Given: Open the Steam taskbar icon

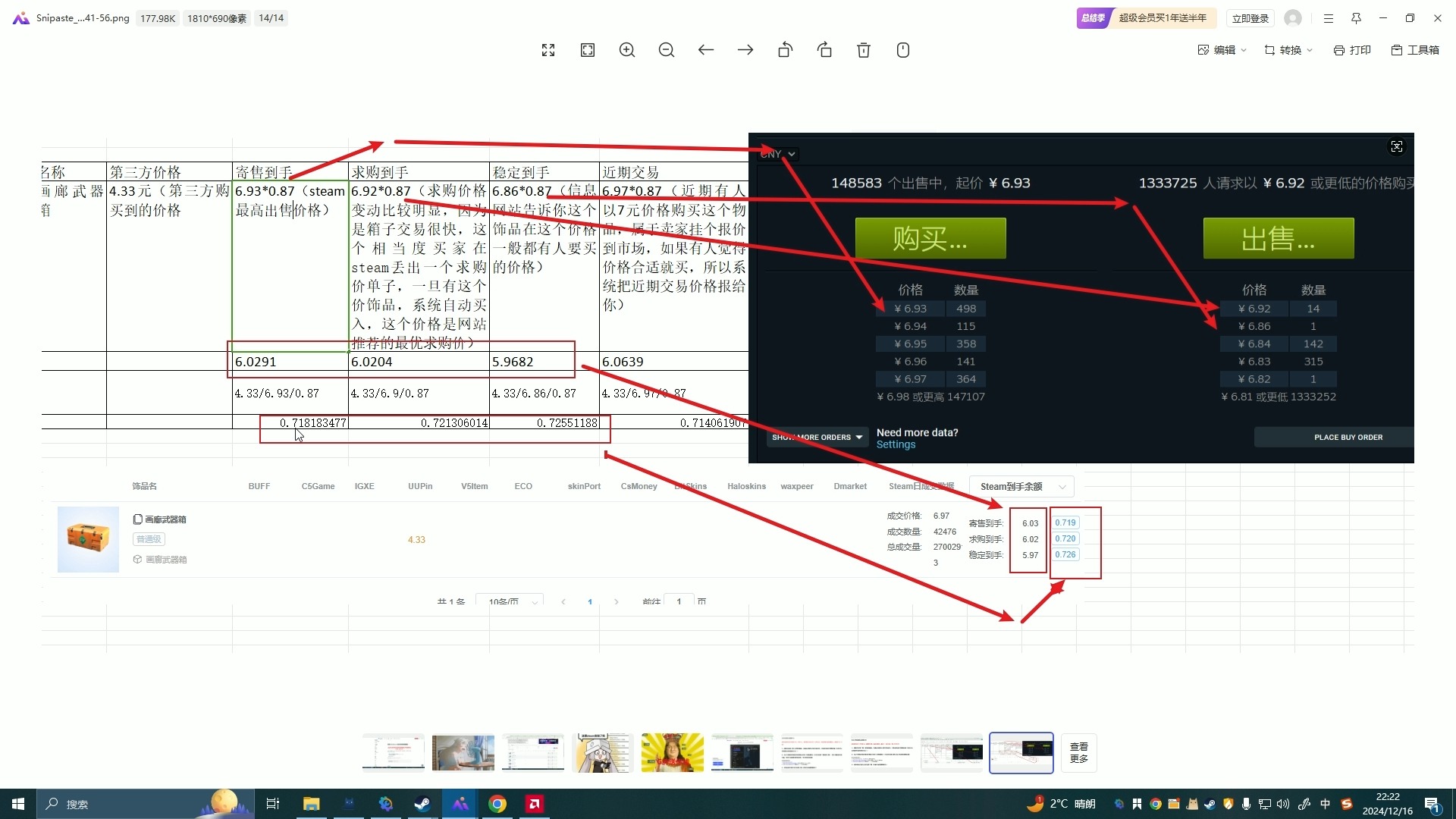Looking at the screenshot, I should pyautogui.click(x=422, y=804).
